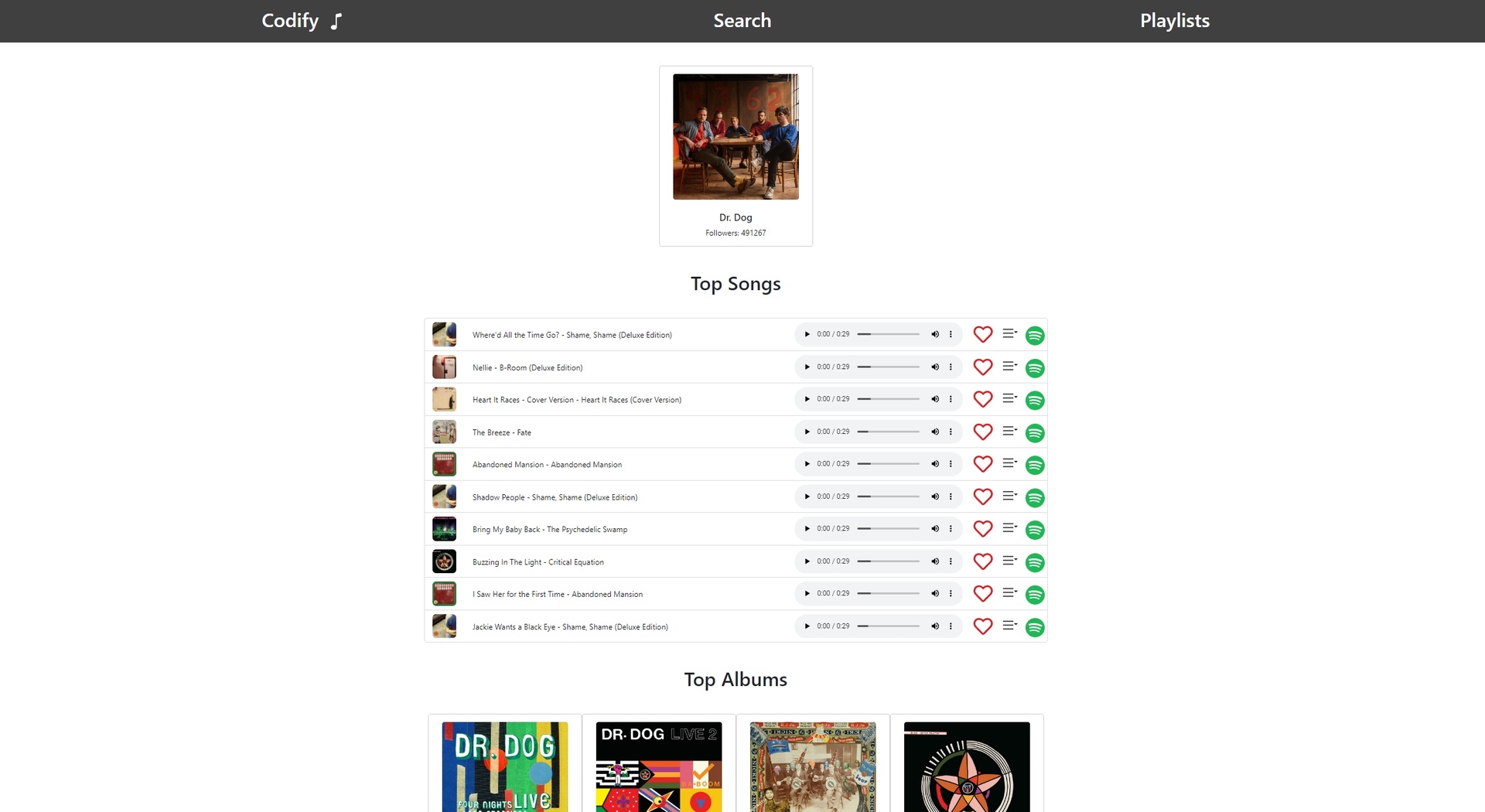Go to the Search page
1485x812 pixels.
[742, 21]
